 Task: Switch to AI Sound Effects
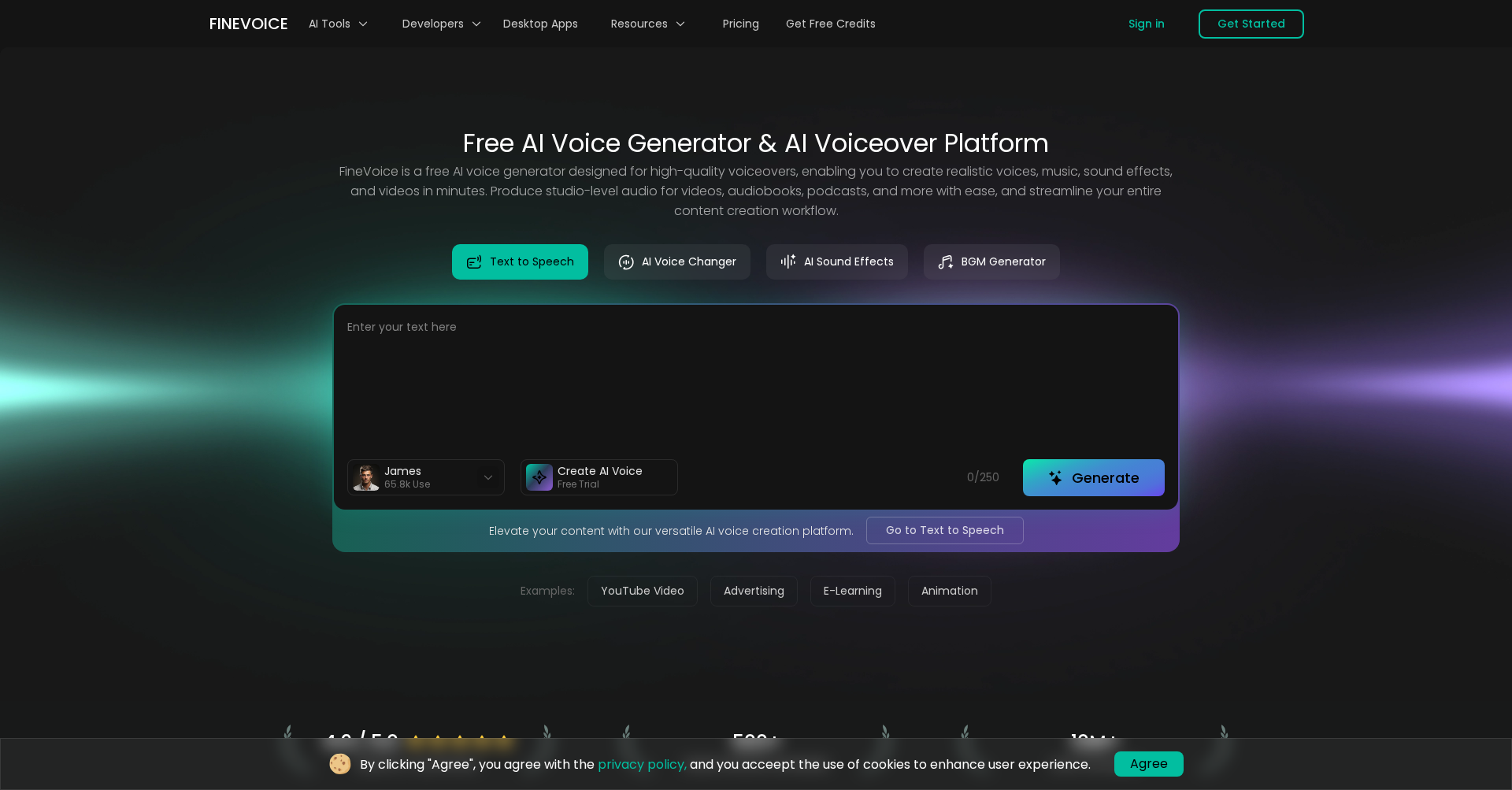coord(836,261)
